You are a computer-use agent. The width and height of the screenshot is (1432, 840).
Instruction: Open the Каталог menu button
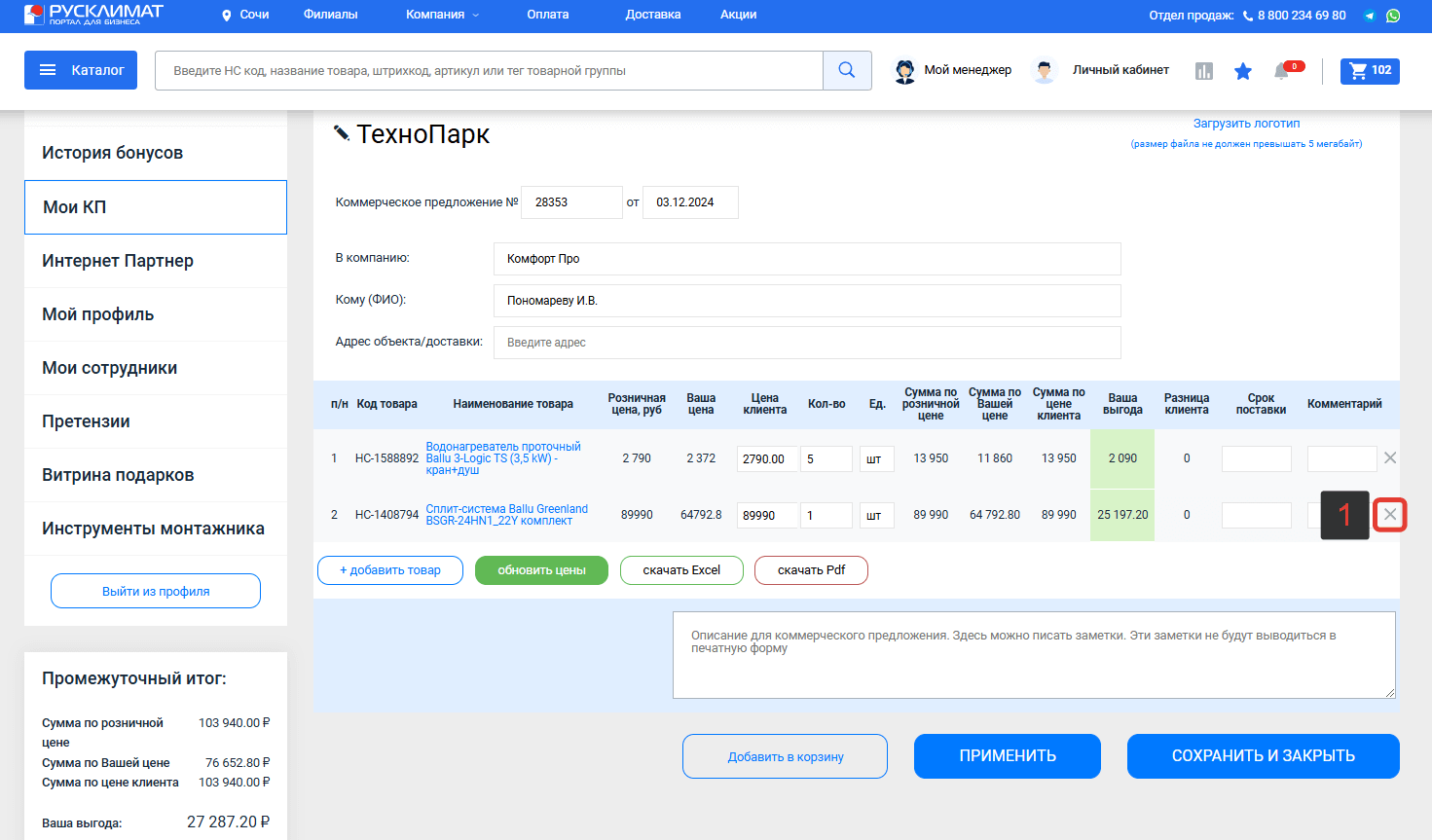click(x=81, y=70)
